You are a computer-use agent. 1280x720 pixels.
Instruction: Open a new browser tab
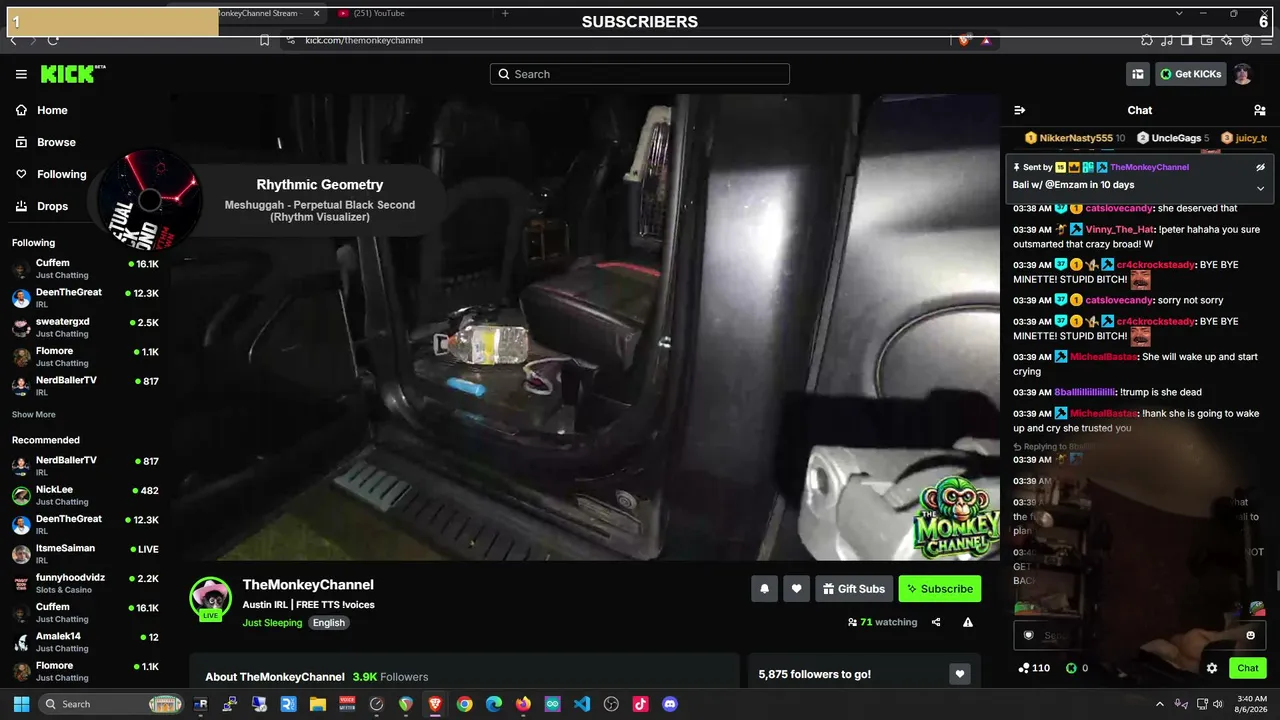(x=505, y=13)
